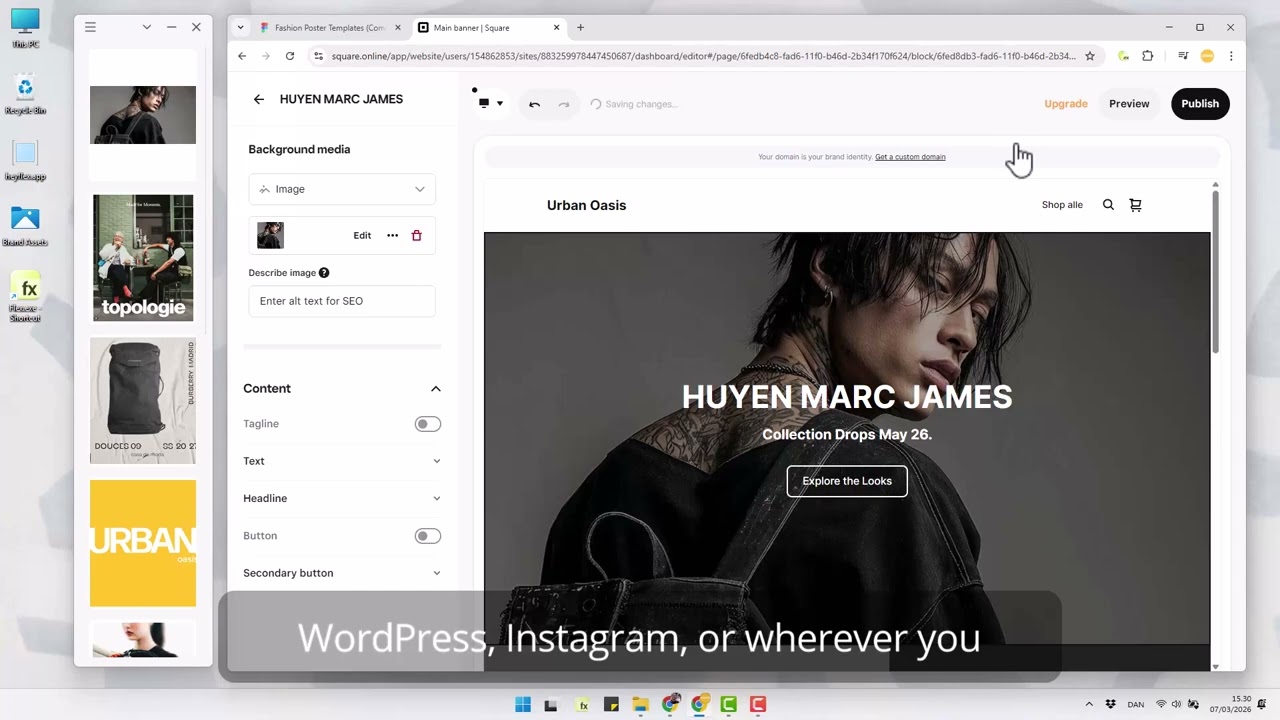Viewport: 1280px width, 720px height.
Task: Delete the background image with trash icon
Action: pyautogui.click(x=417, y=236)
